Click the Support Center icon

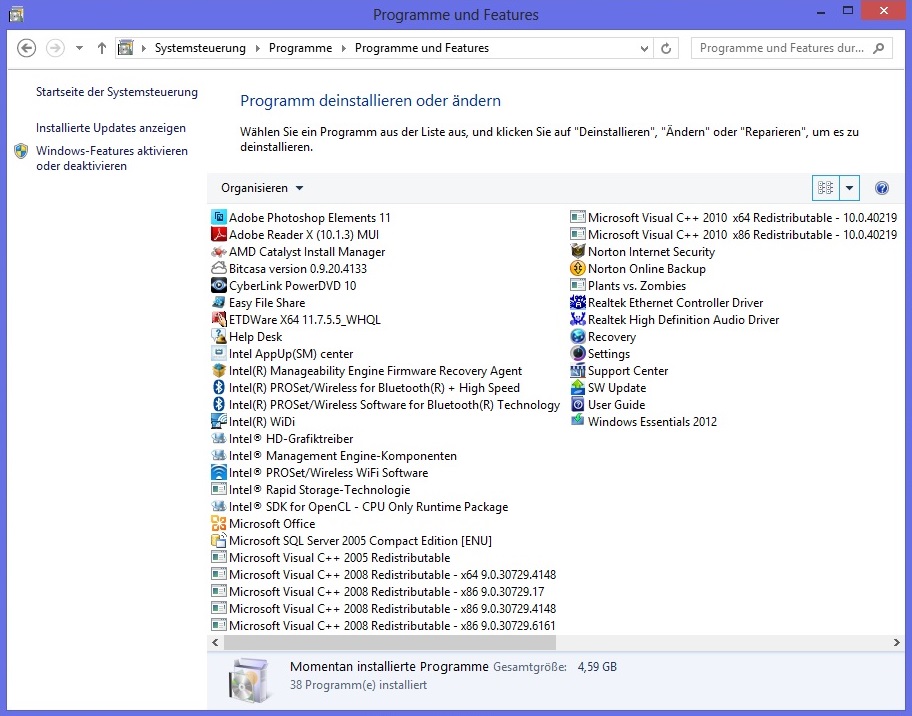[578, 371]
